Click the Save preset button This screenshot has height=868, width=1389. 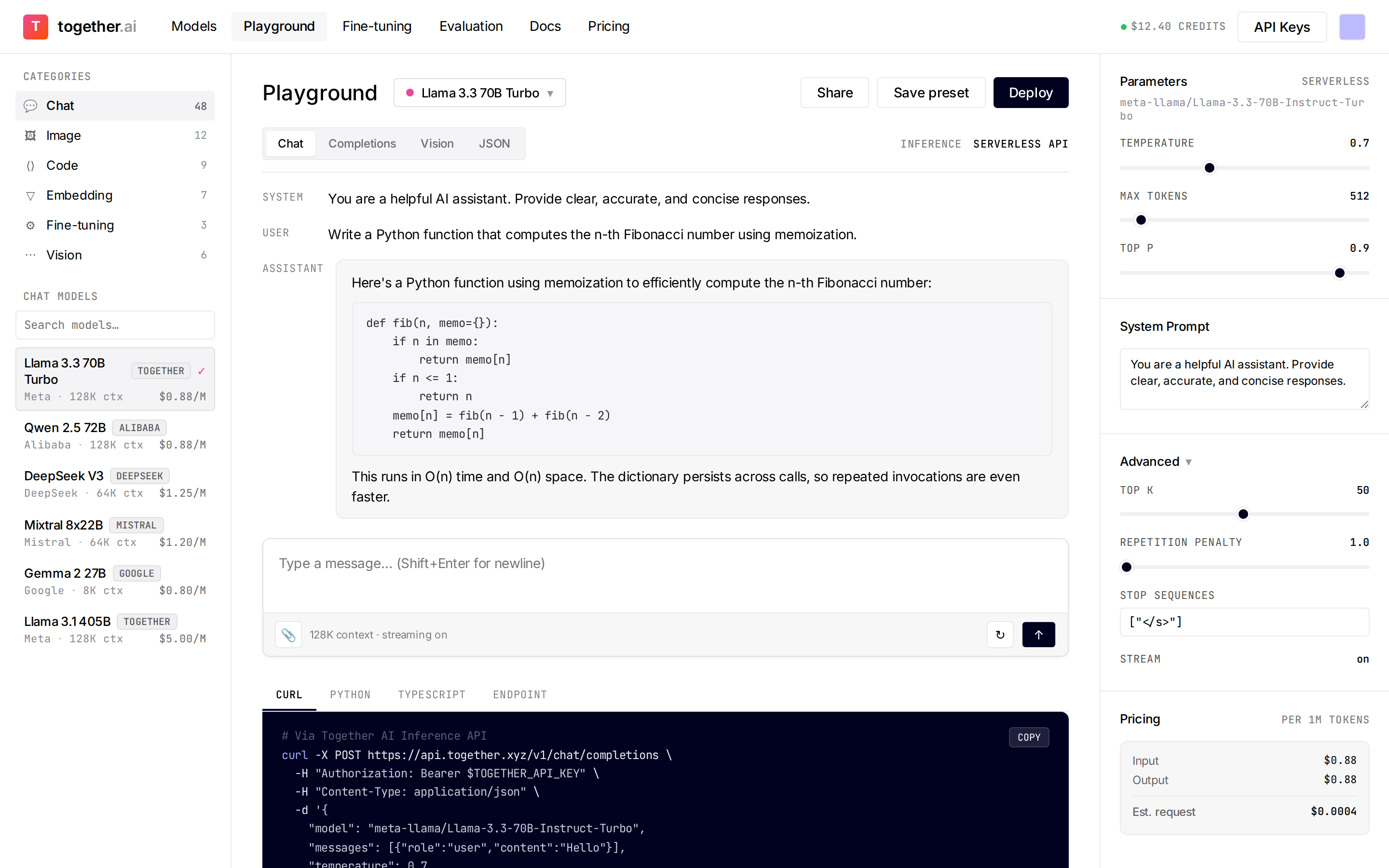[930, 93]
